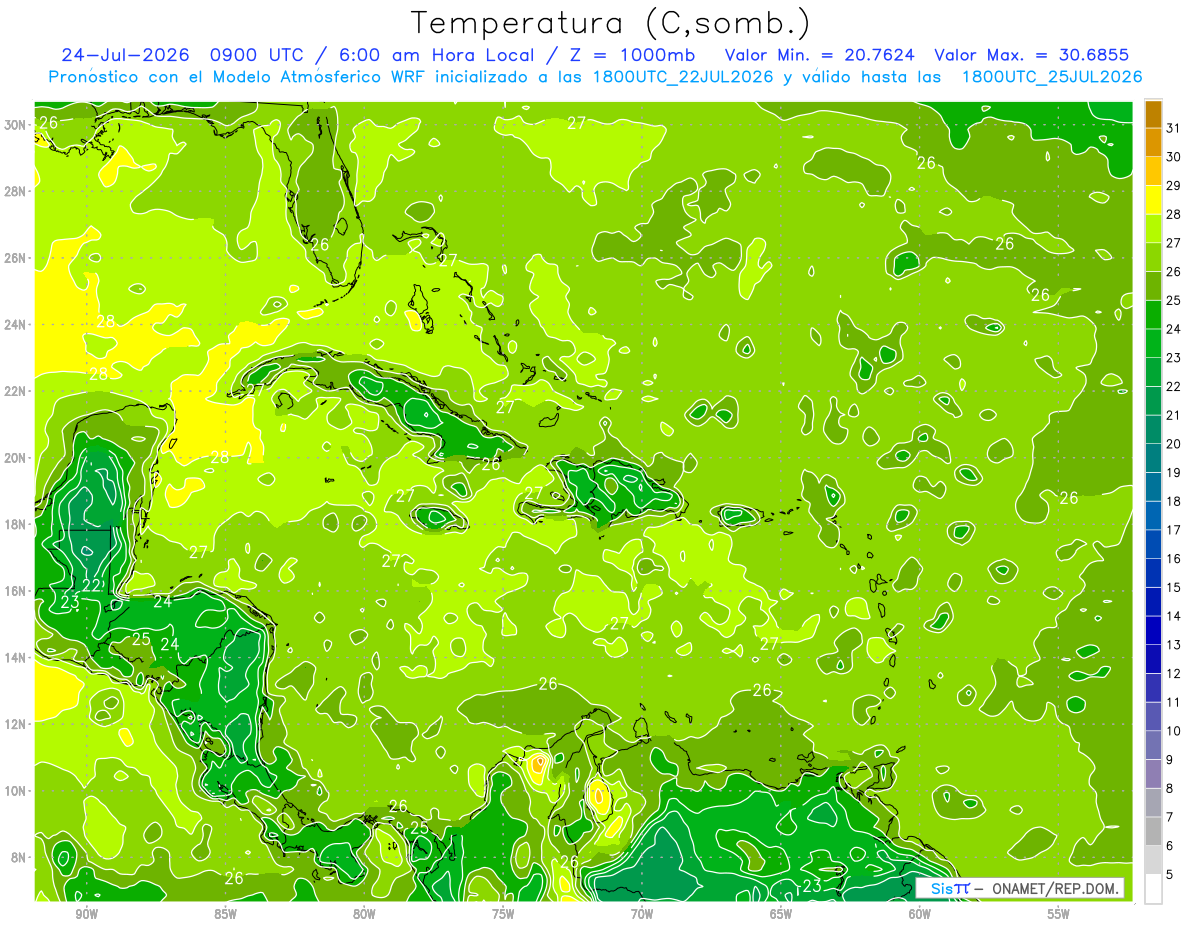Click the 22N latitude axis label

(x=15, y=391)
